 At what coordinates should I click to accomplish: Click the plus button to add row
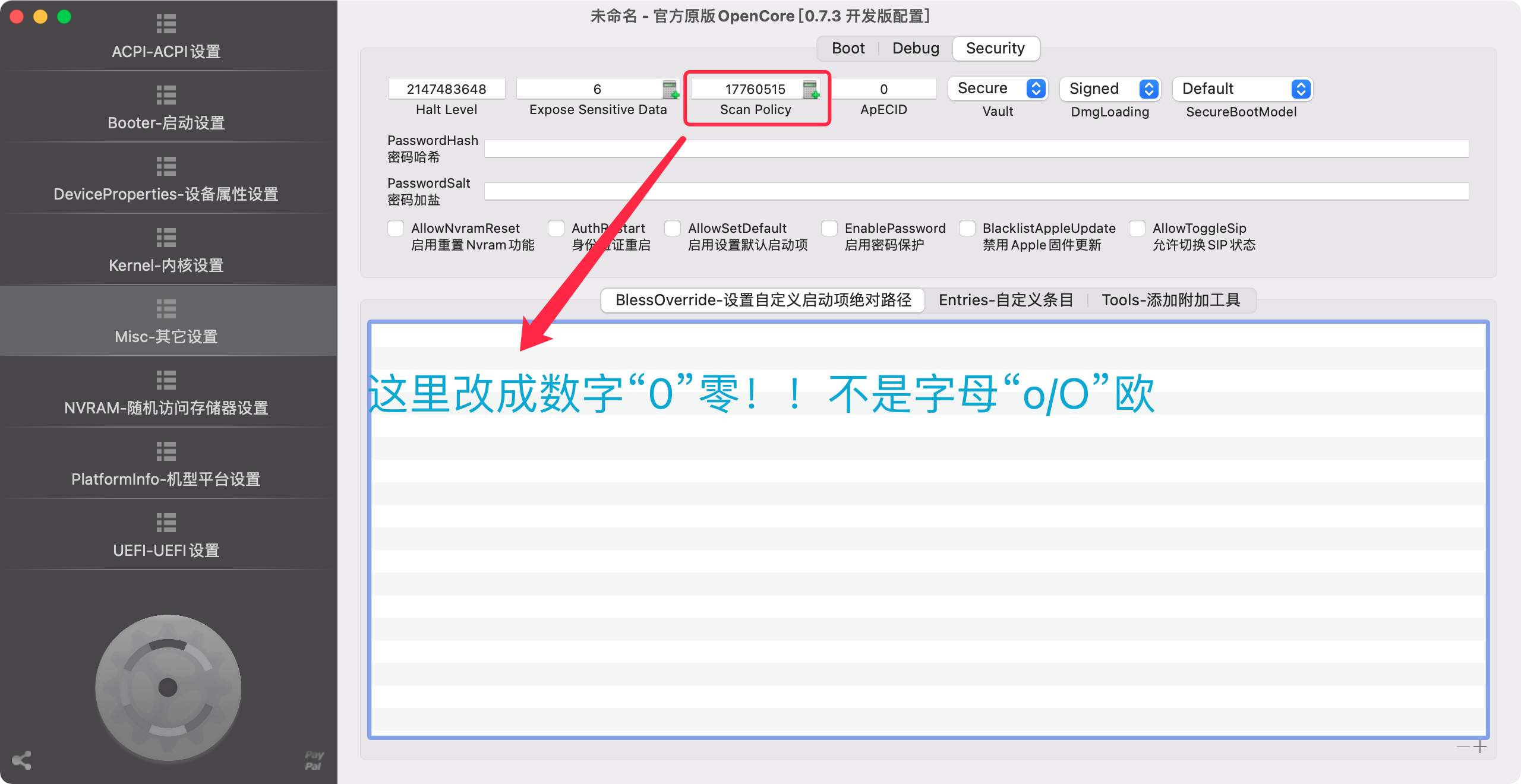[x=1480, y=747]
